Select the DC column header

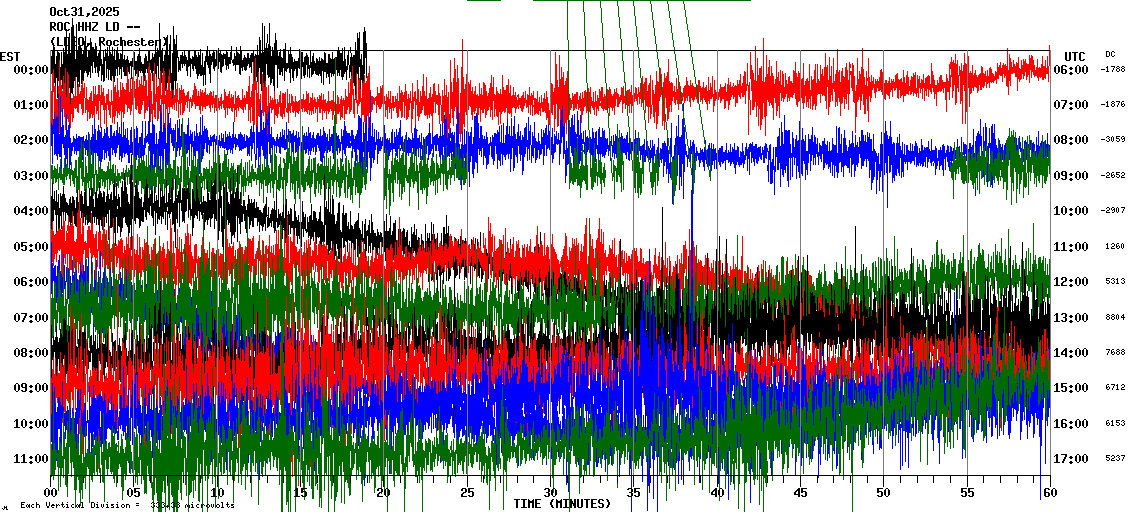pyautogui.click(x=1110, y=54)
